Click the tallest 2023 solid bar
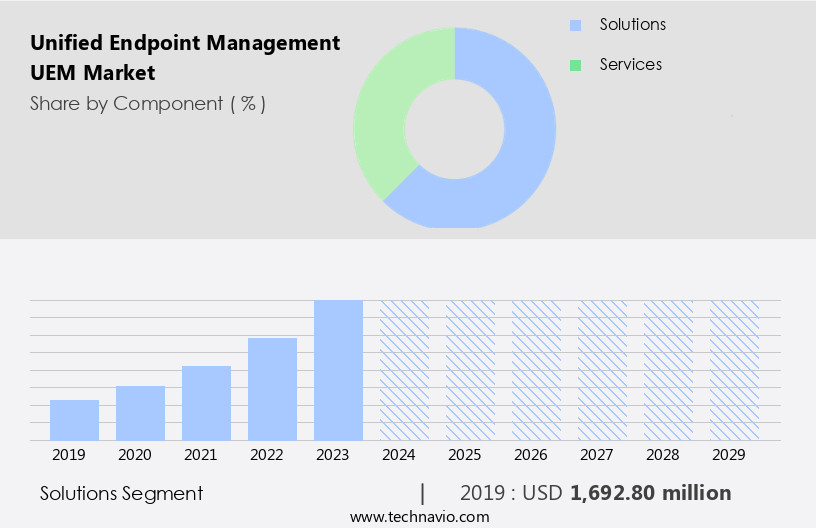The height and width of the screenshot is (528, 816). tap(338, 370)
